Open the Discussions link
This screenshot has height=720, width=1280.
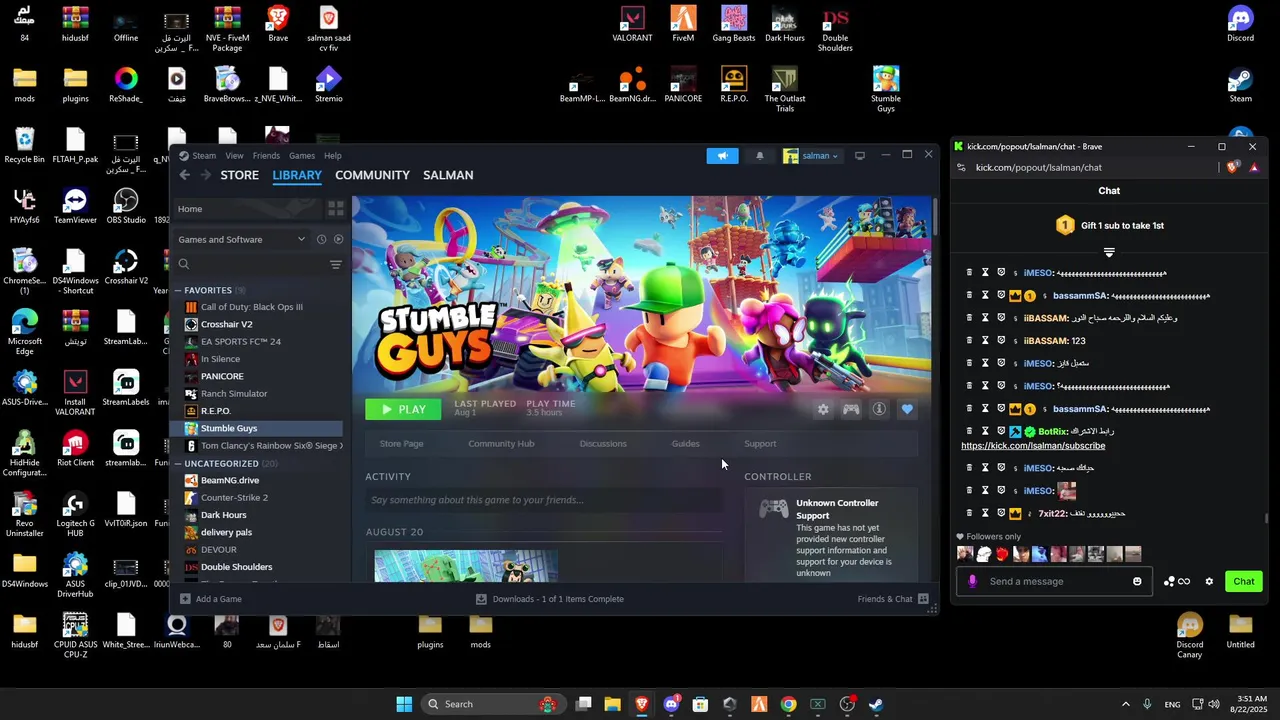click(603, 443)
